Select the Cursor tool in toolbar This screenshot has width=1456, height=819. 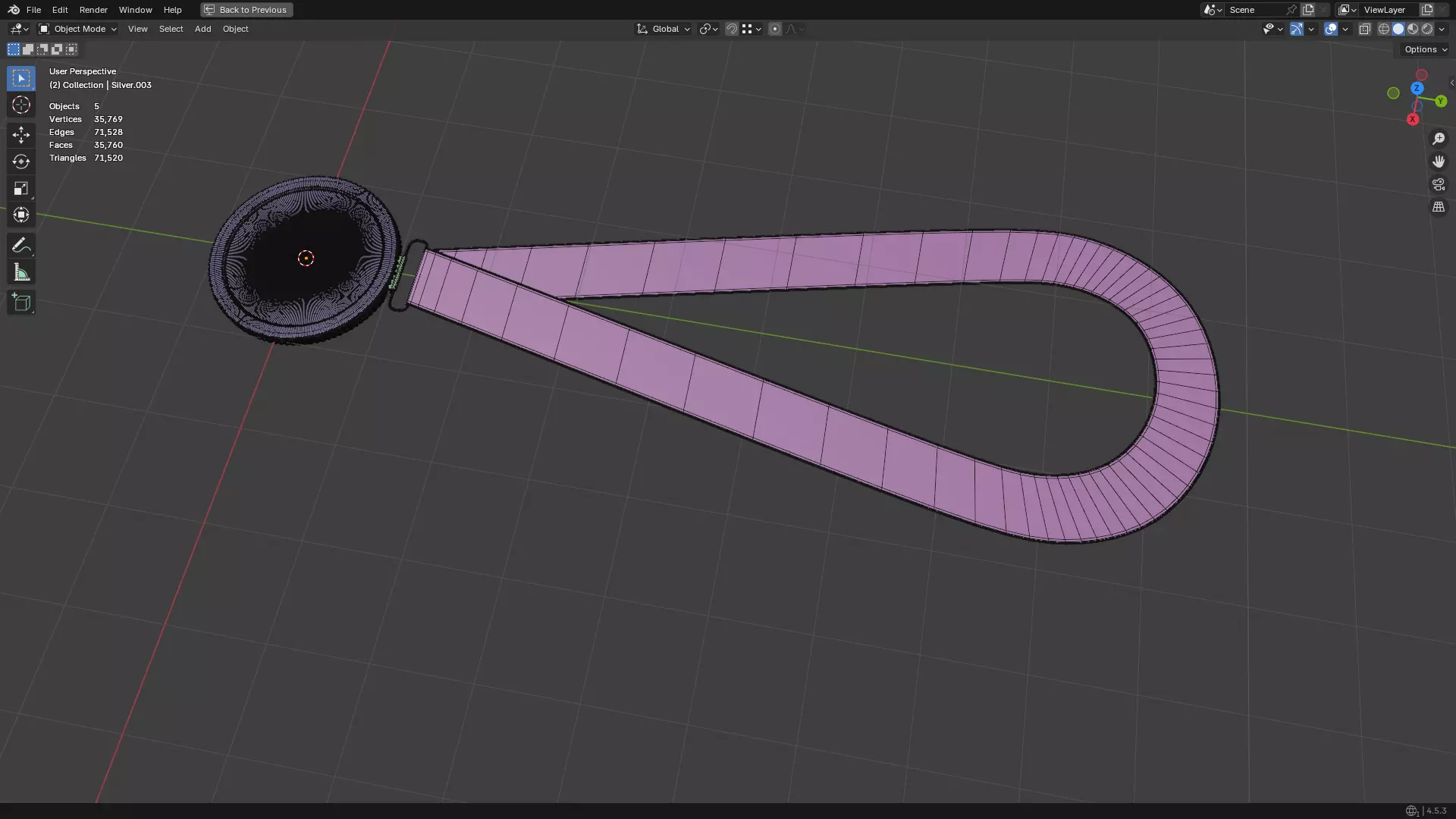21,105
